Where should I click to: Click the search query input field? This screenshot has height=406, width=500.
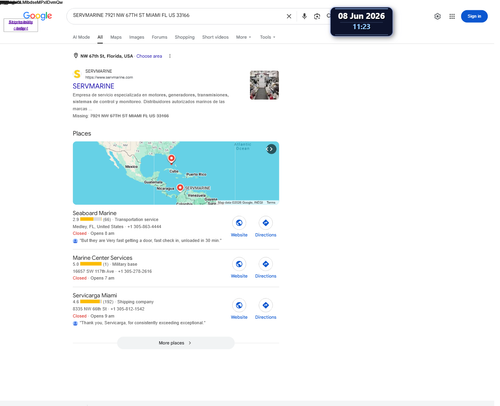177,15
